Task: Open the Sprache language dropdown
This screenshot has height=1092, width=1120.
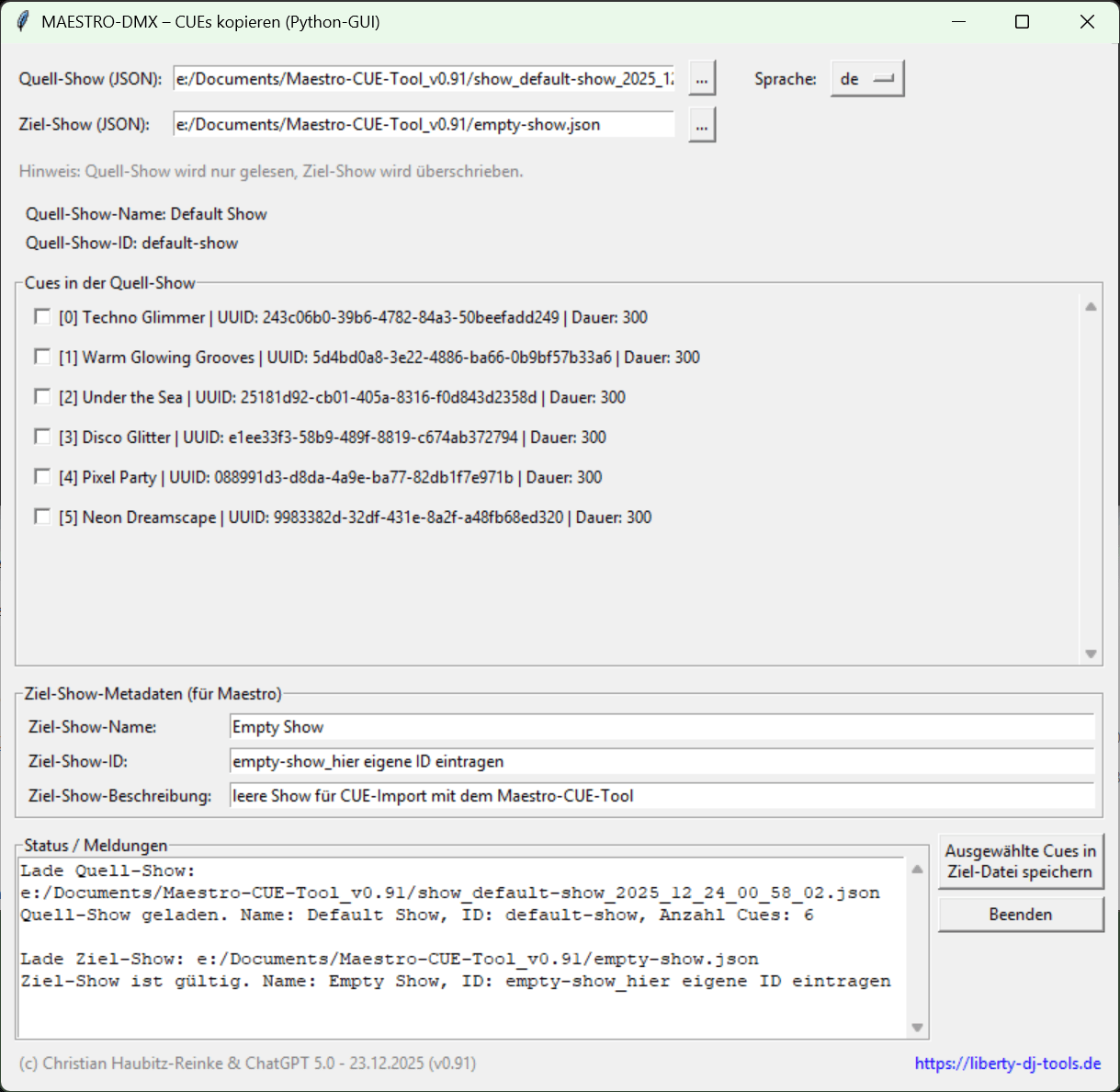Action: point(866,79)
